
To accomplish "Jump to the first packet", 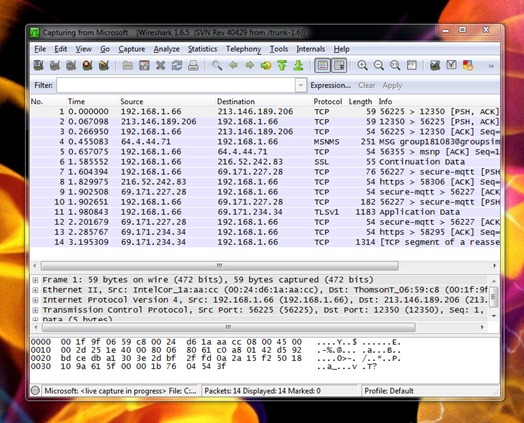I will tap(282, 65).
